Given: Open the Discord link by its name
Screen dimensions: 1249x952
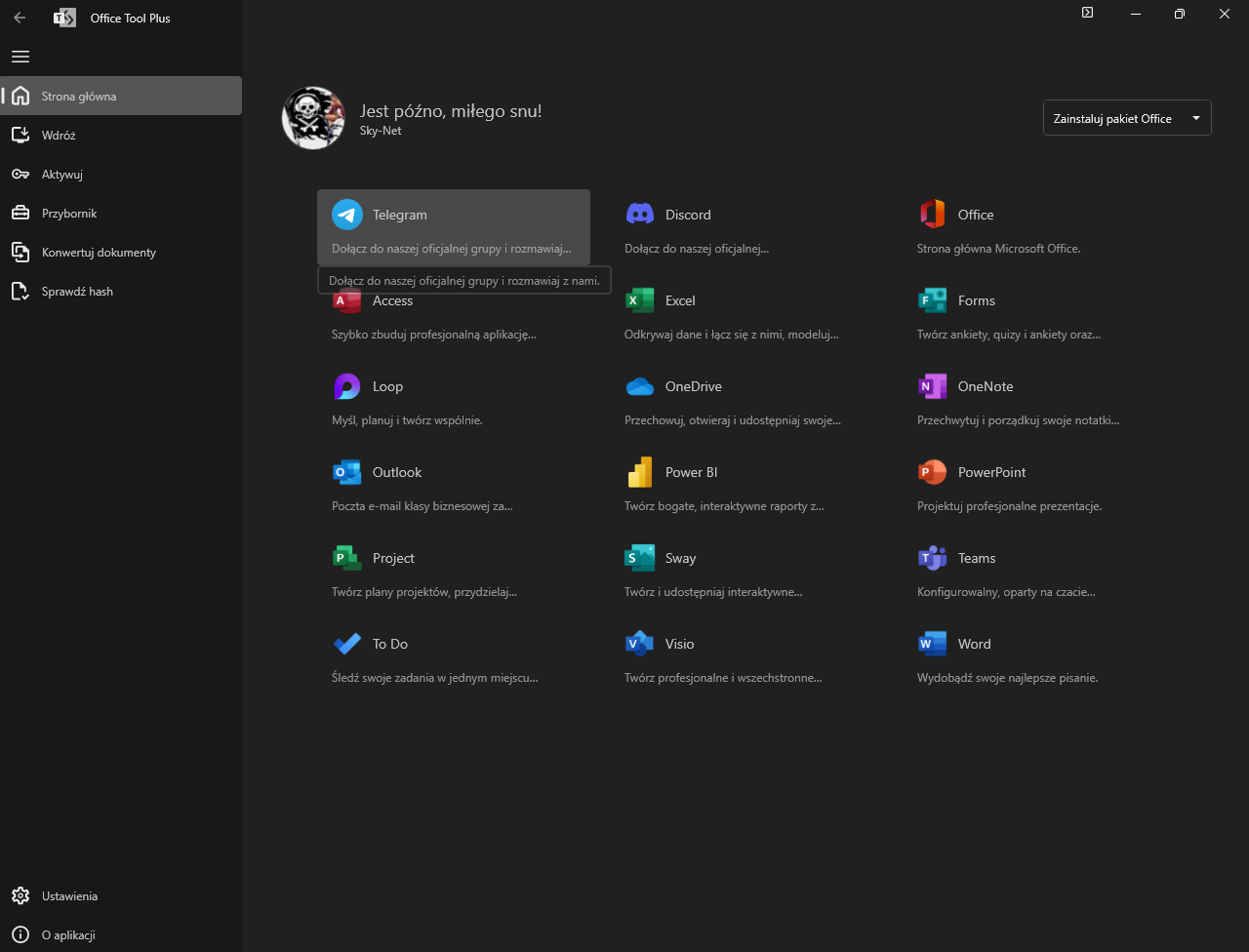Looking at the screenshot, I should (x=688, y=215).
